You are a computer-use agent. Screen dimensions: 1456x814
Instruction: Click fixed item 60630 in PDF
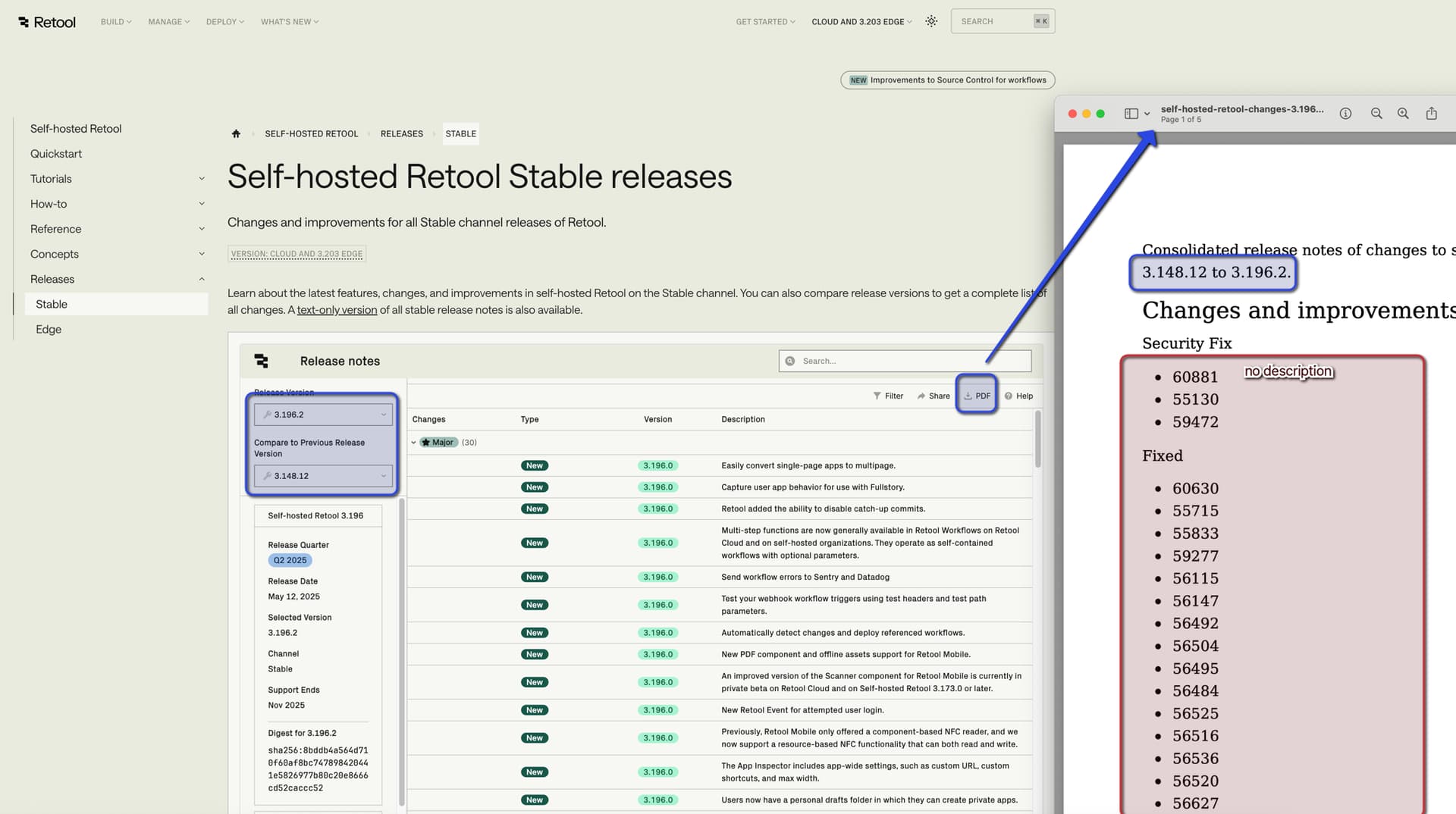coord(1195,489)
